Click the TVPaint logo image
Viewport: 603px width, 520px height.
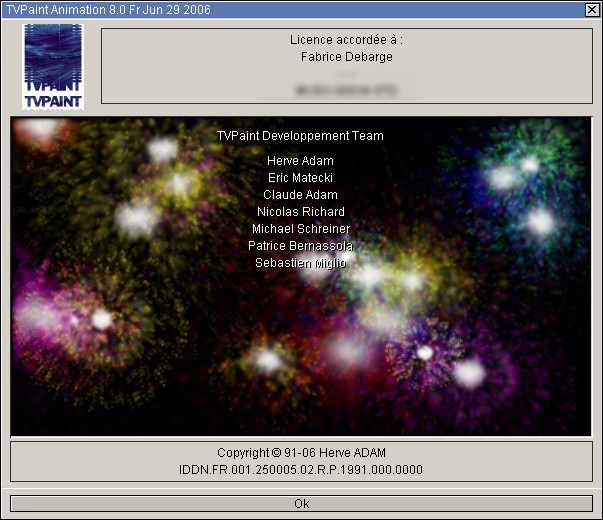click(53, 67)
